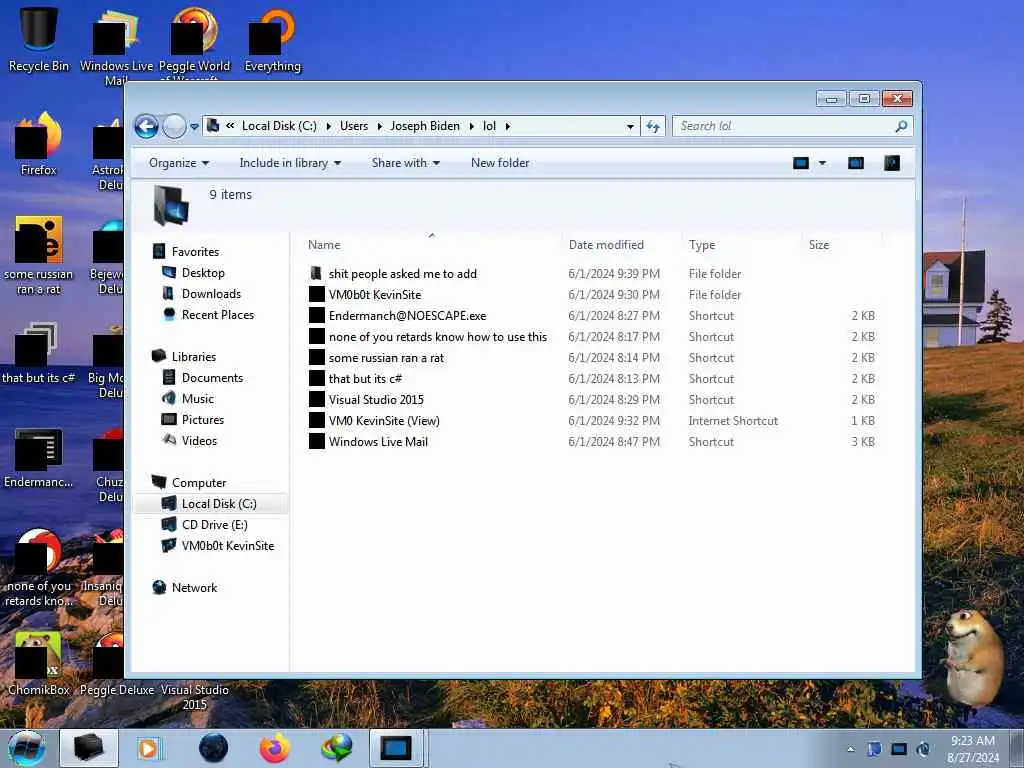Viewport: 1024px width, 768px height.
Task: Open the recent pages dropdown beside Forward
Action: pos(194,126)
